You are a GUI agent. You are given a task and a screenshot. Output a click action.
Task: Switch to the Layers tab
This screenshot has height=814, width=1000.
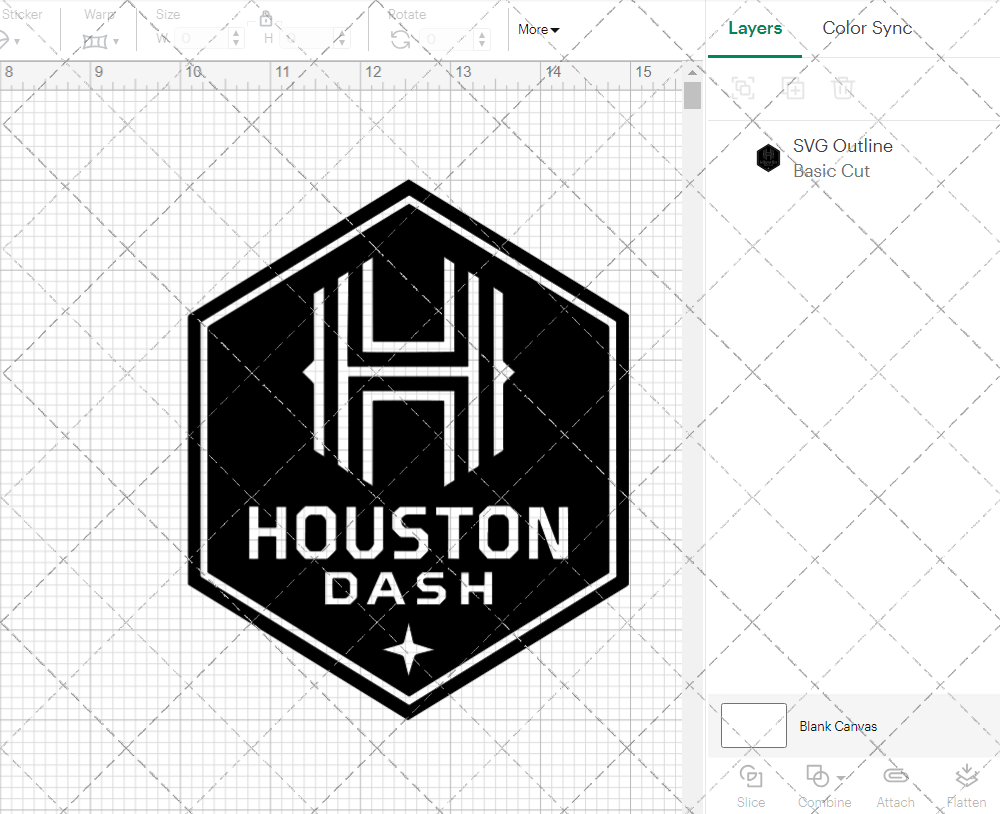(755, 28)
